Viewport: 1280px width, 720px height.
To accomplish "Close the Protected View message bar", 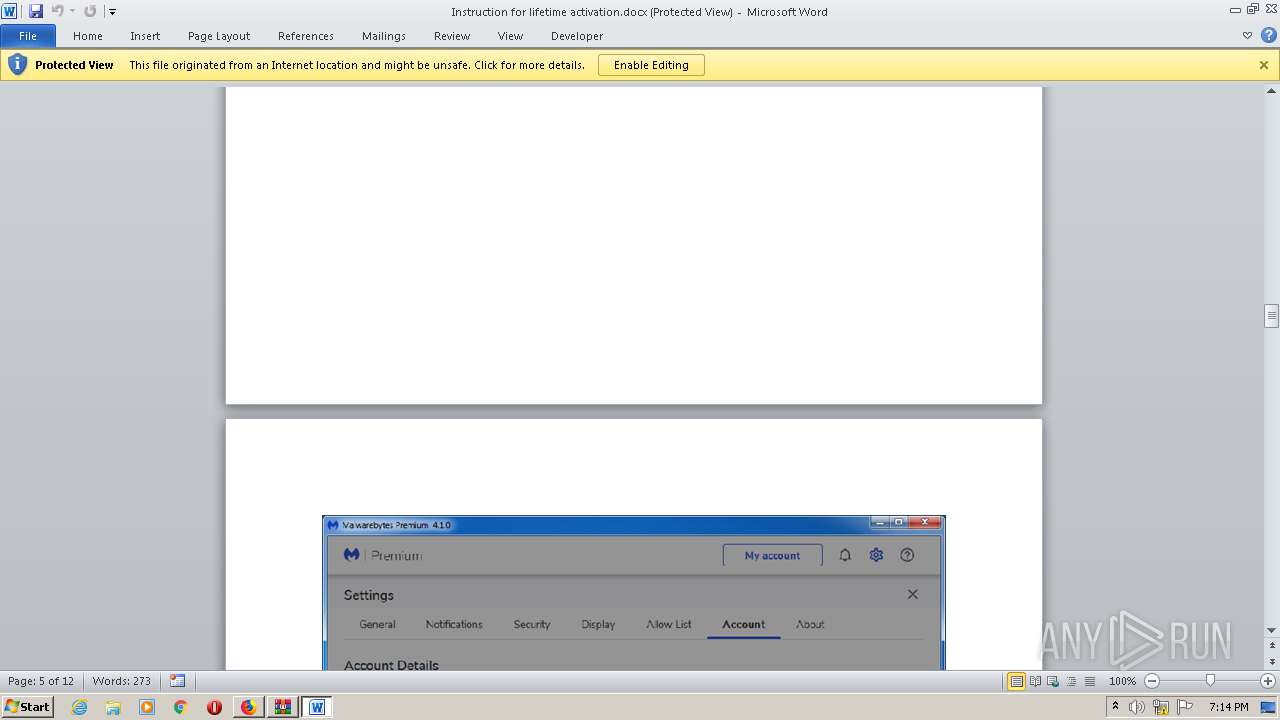I will 1264,65.
